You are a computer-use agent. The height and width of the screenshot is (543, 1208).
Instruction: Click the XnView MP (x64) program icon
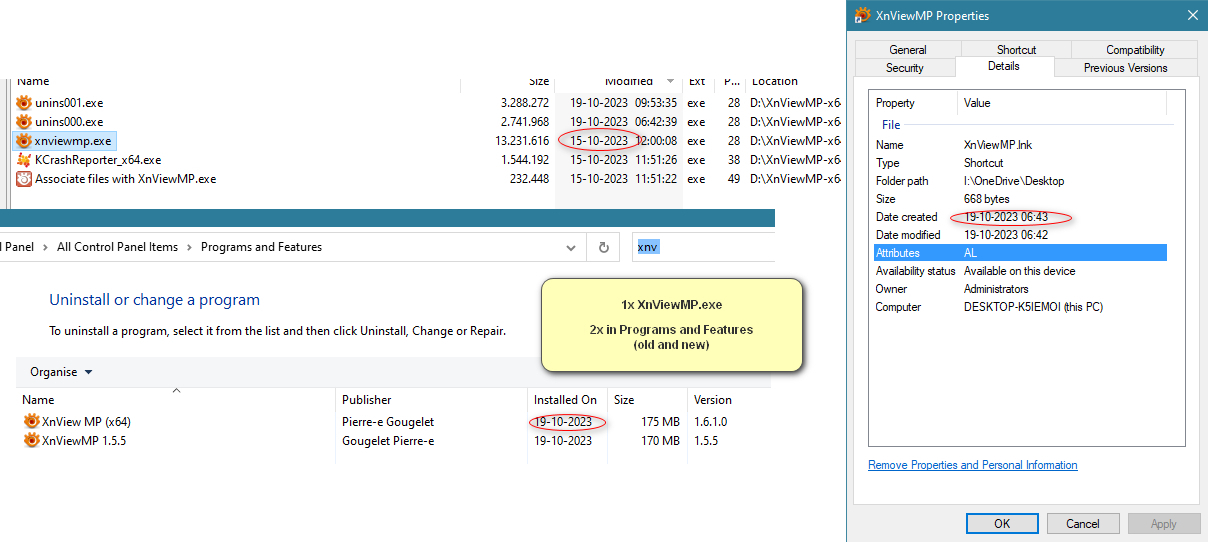(x=32, y=422)
